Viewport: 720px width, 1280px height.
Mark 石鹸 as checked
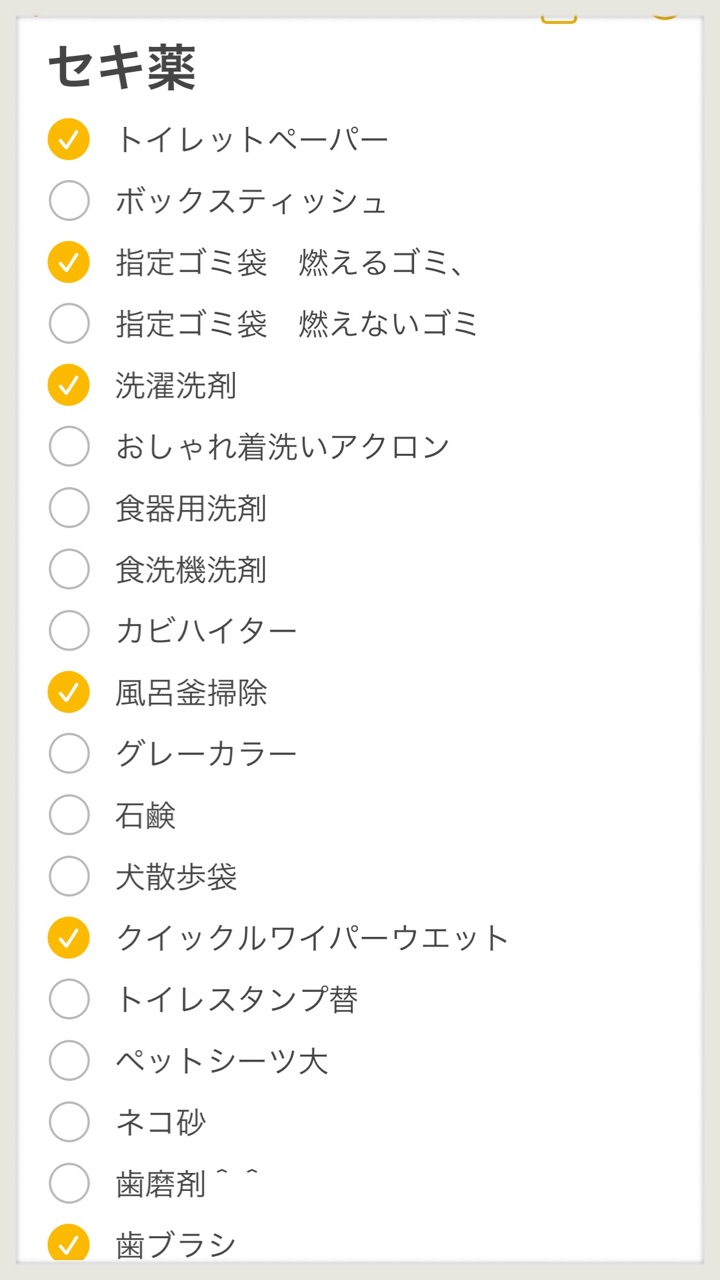(x=69, y=815)
